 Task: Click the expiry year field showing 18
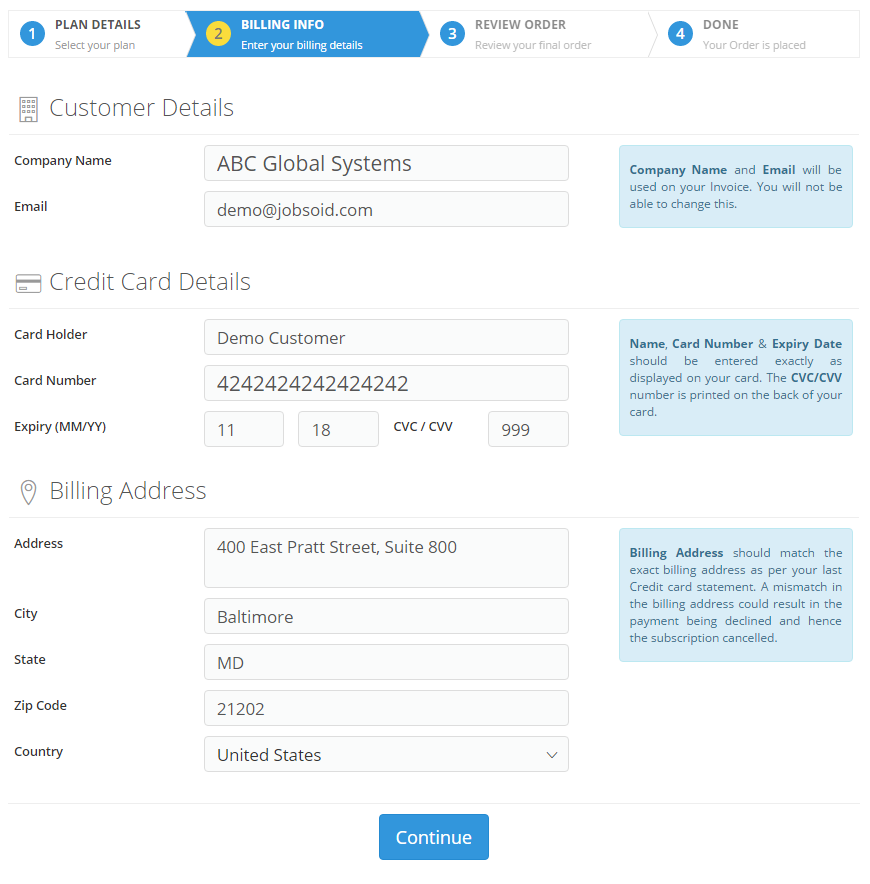coord(338,429)
